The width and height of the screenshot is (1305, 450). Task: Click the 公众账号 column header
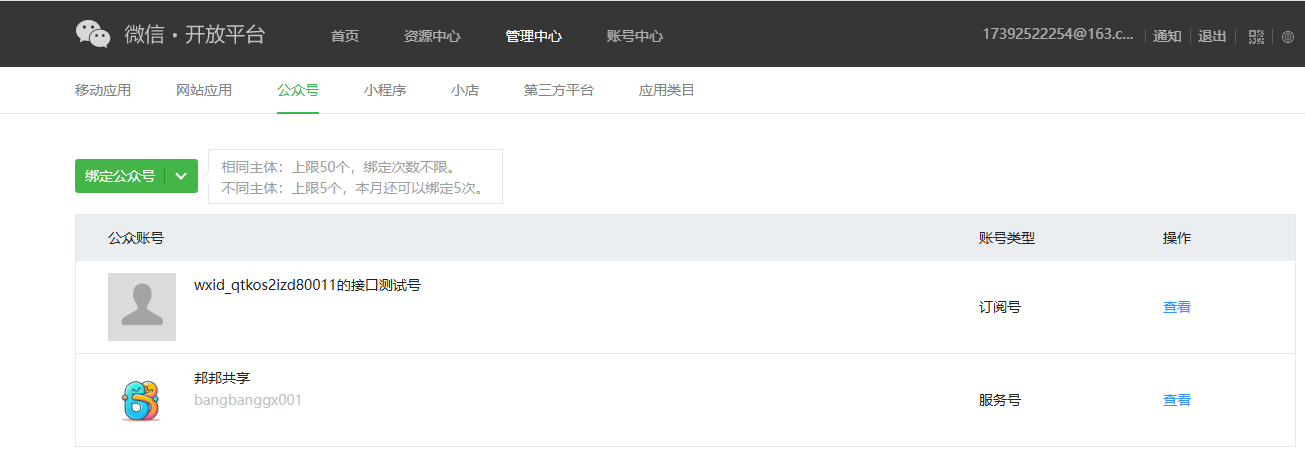click(x=136, y=238)
